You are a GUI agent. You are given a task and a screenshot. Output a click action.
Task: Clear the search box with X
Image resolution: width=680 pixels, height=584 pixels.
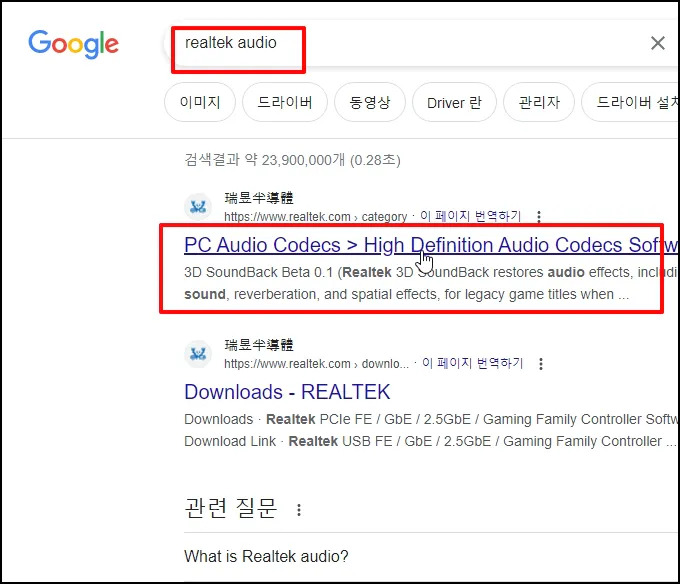657,43
